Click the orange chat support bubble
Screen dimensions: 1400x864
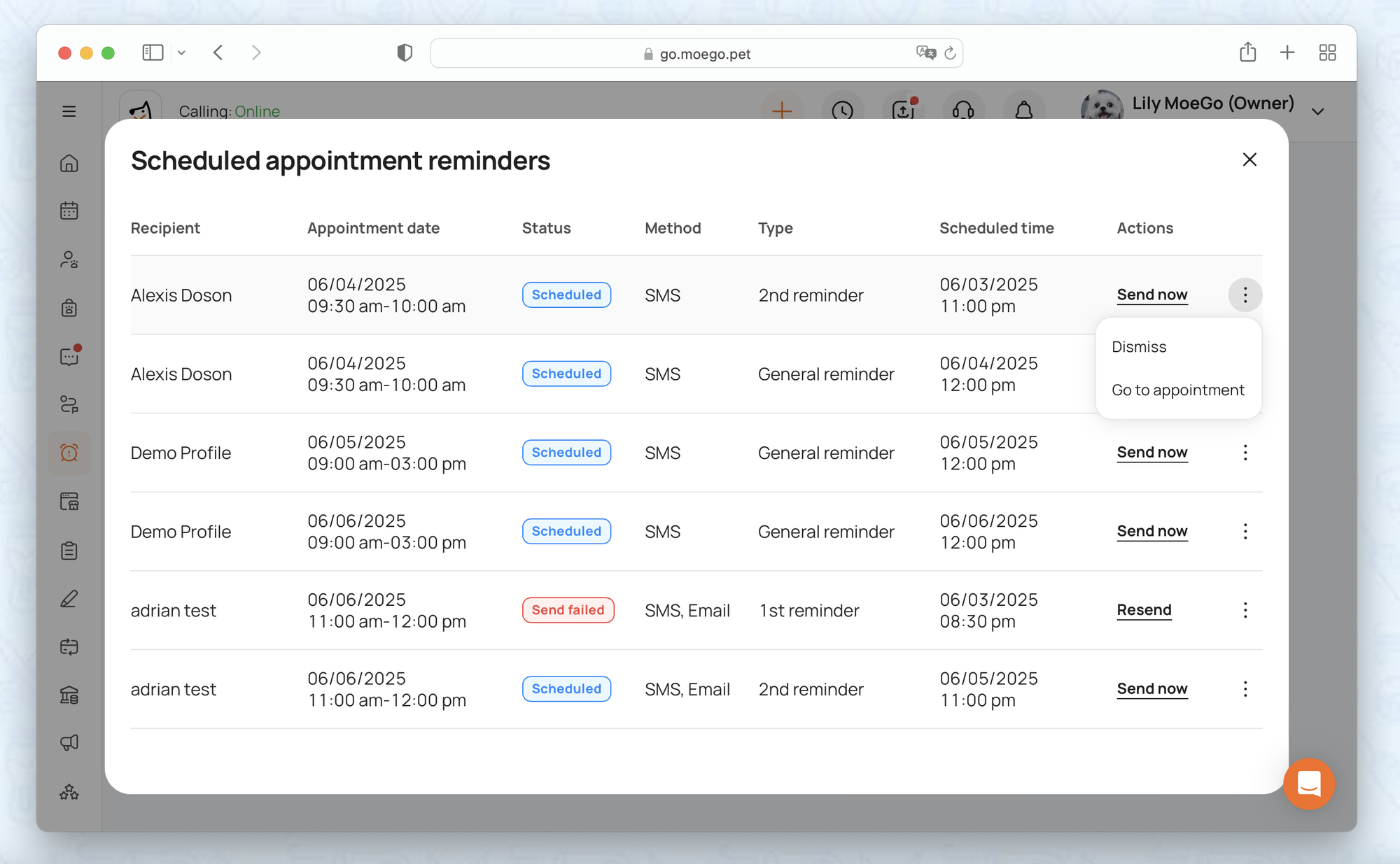(x=1308, y=784)
